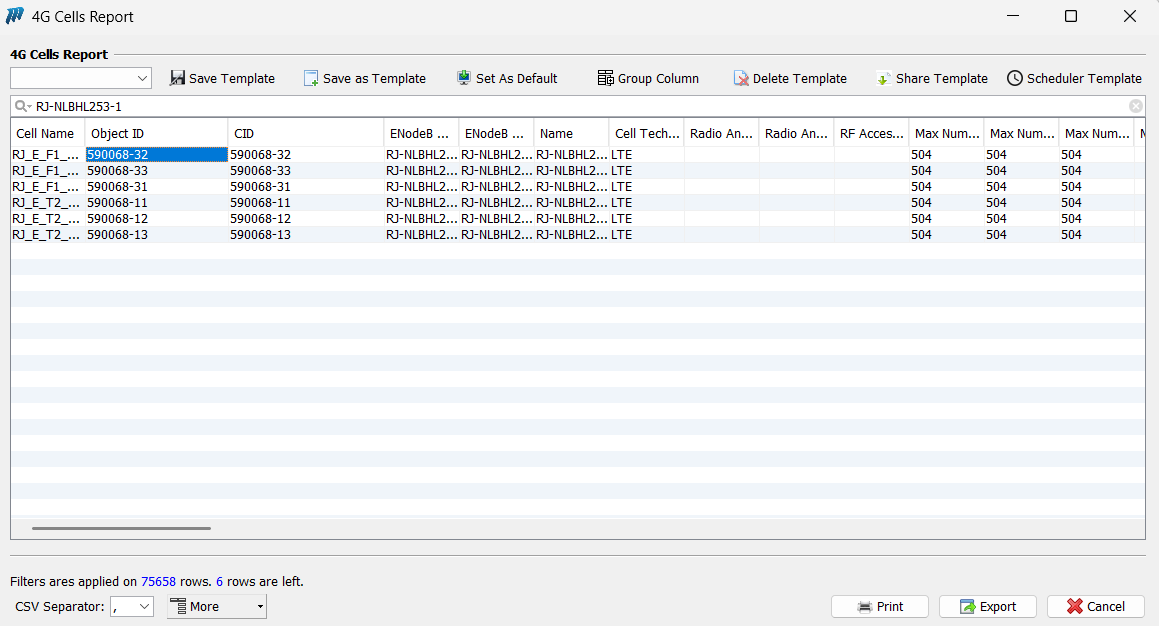This screenshot has height=626, width=1159.
Task: Sort by the Cell Name column header
Action: (x=46, y=133)
